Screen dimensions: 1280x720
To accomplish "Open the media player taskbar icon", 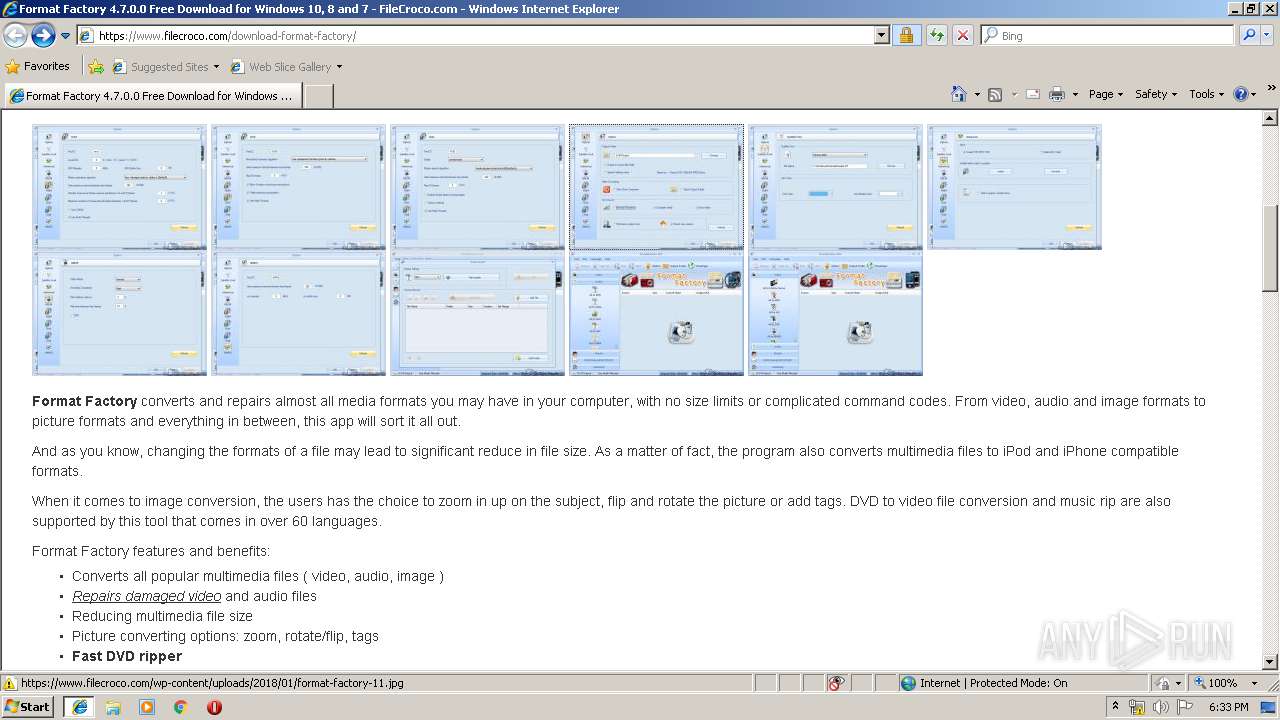I will (147, 706).
